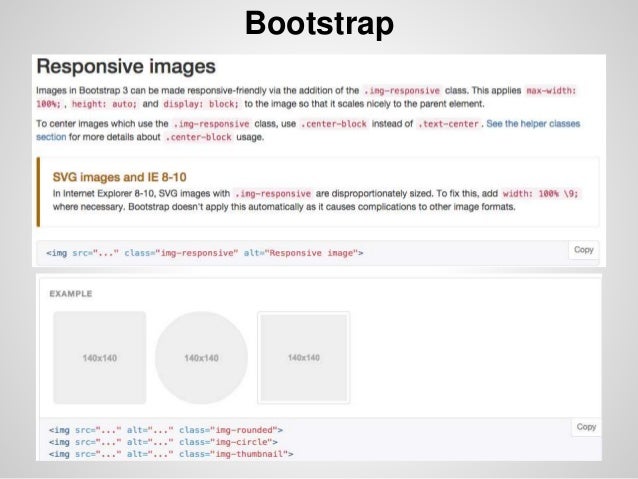Click the 'height: auto;' inline code

pyautogui.click(x=105, y=104)
